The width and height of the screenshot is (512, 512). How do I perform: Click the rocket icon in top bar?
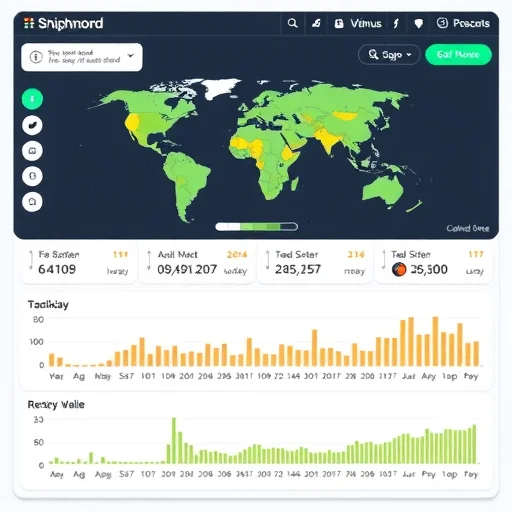tap(316, 23)
